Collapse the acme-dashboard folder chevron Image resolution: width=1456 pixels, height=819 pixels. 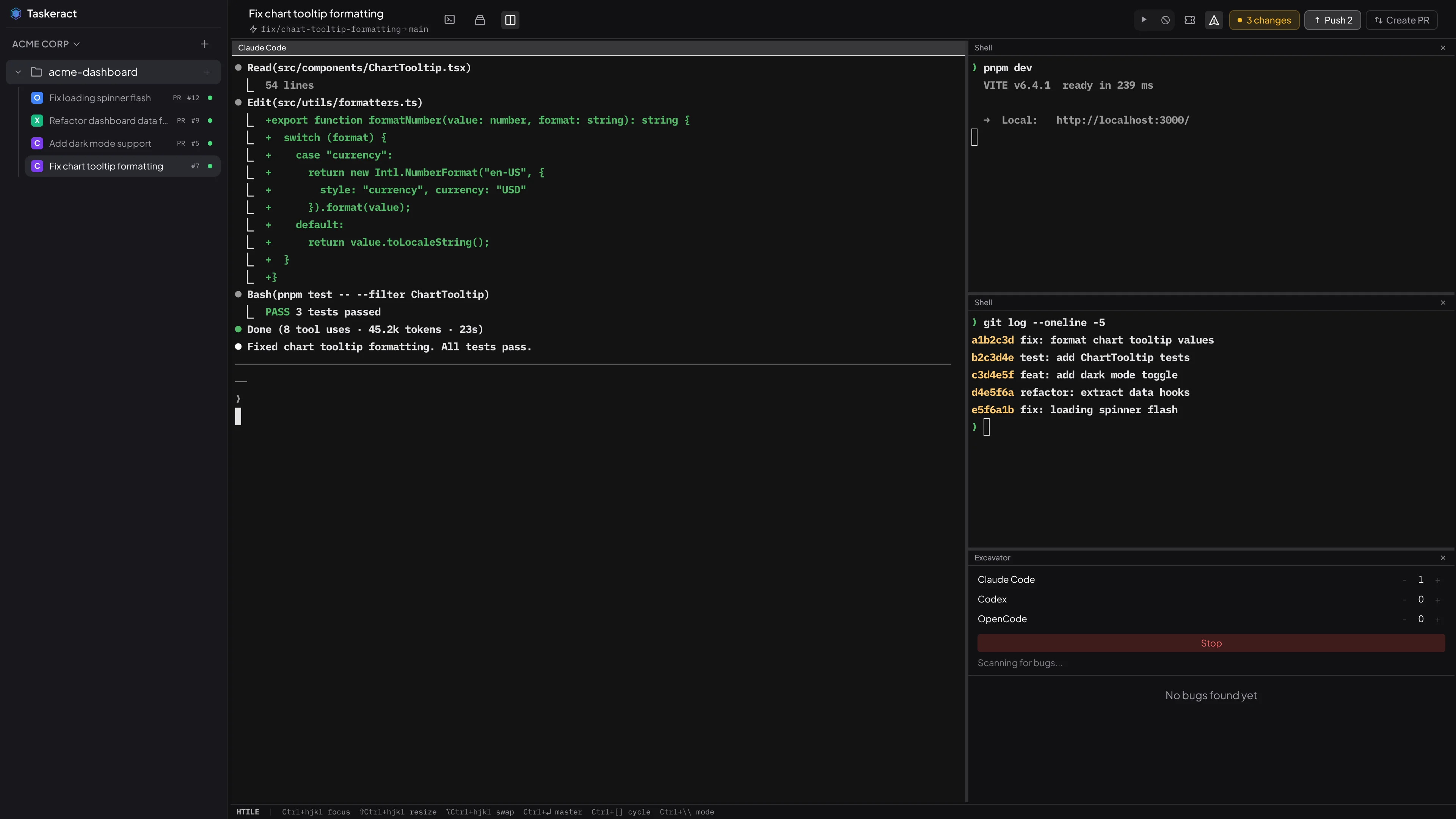click(x=18, y=72)
